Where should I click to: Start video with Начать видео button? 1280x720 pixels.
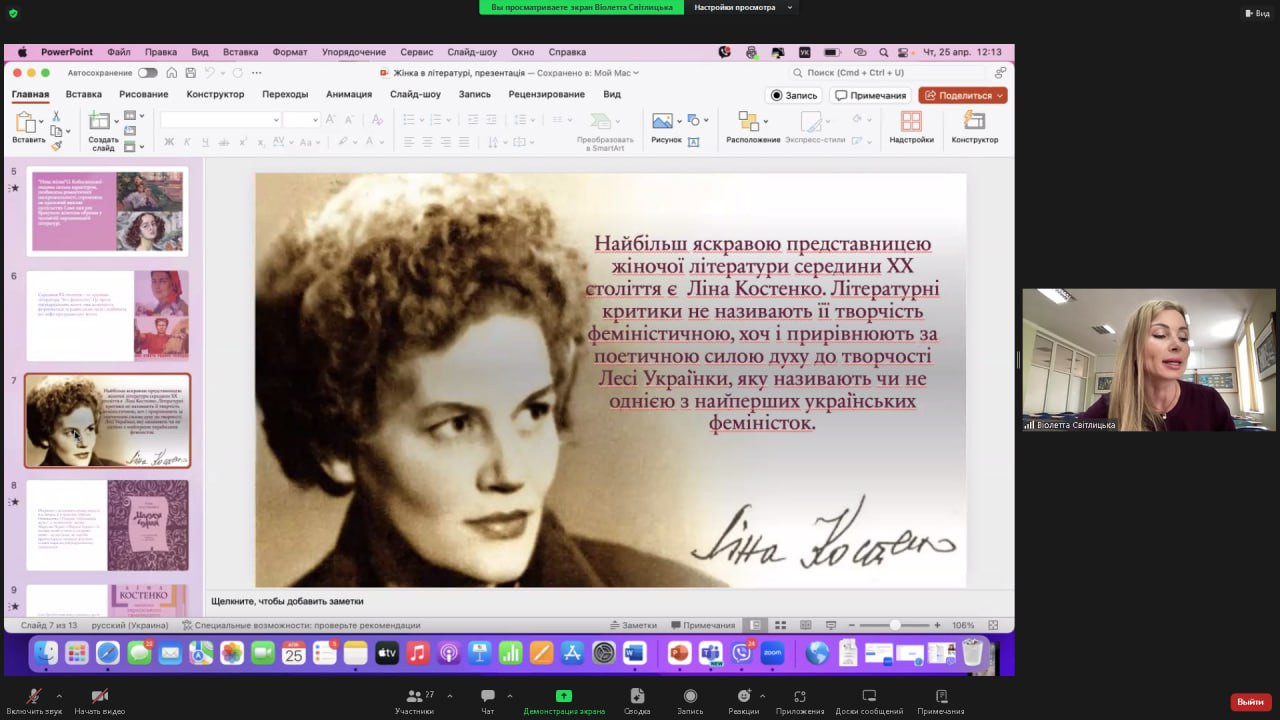[99, 696]
